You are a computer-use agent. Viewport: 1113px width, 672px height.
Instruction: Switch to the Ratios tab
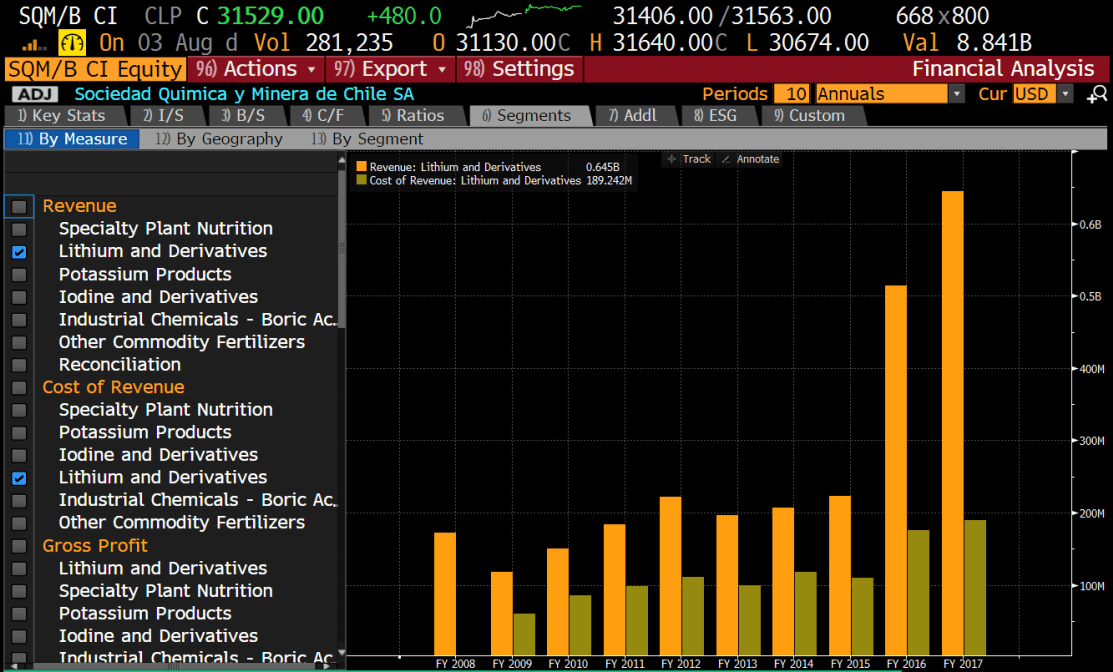(414, 116)
